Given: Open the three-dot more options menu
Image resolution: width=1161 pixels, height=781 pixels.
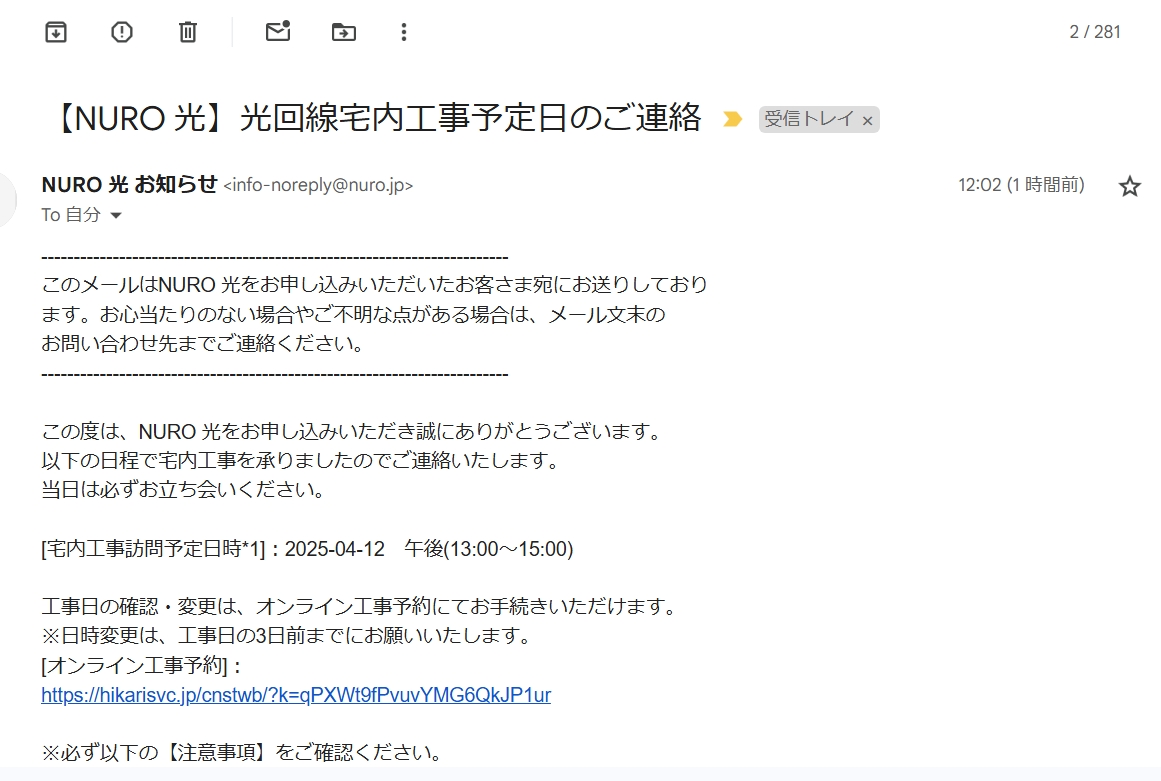Looking at the screenshot, I should point(404,32).
